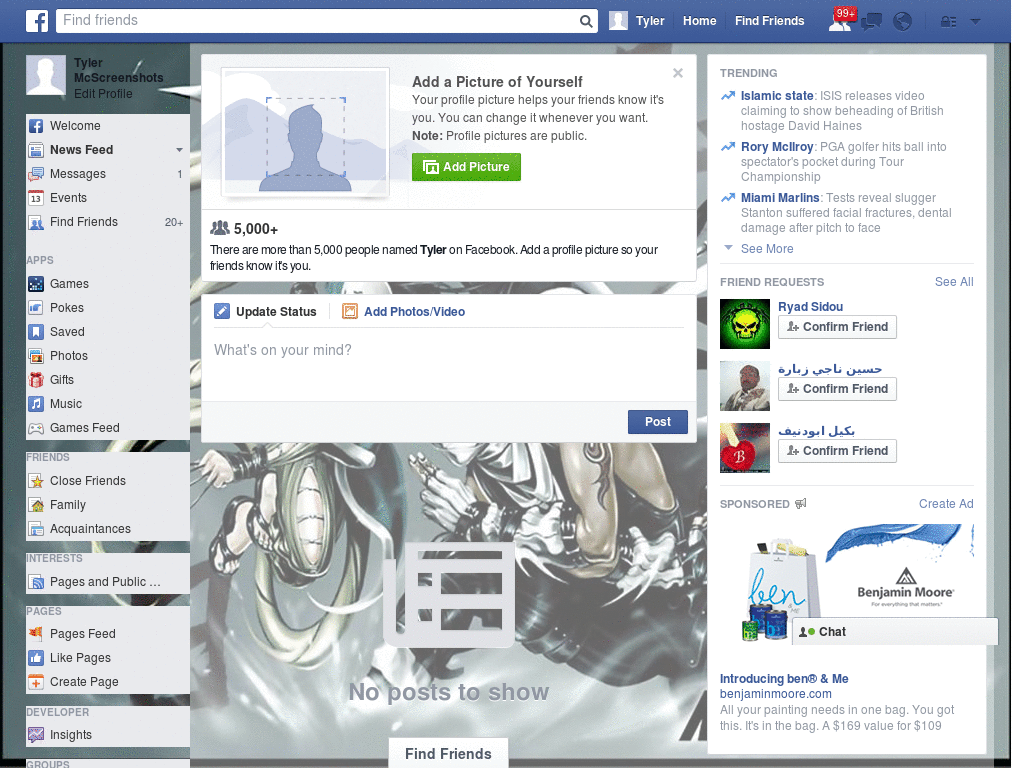Click the Find friends search field

click(317, 21)
